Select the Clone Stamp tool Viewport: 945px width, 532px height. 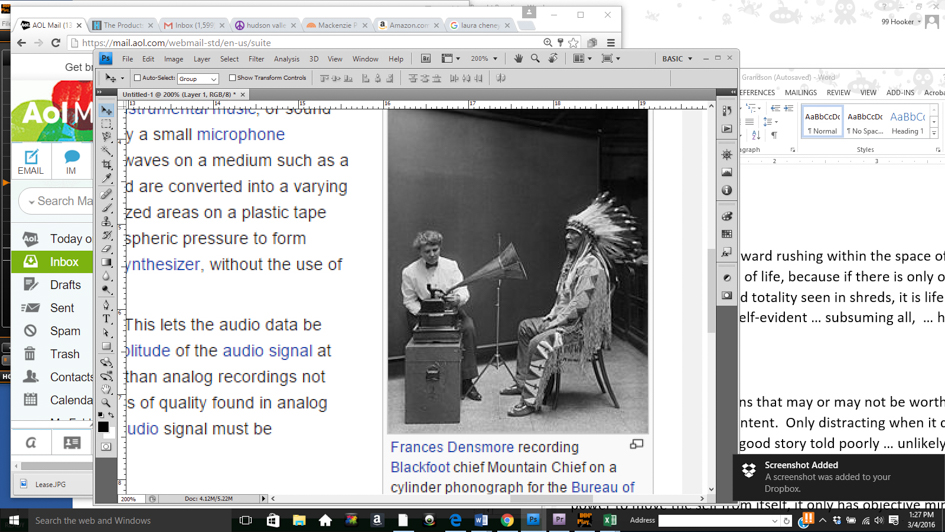106,221
